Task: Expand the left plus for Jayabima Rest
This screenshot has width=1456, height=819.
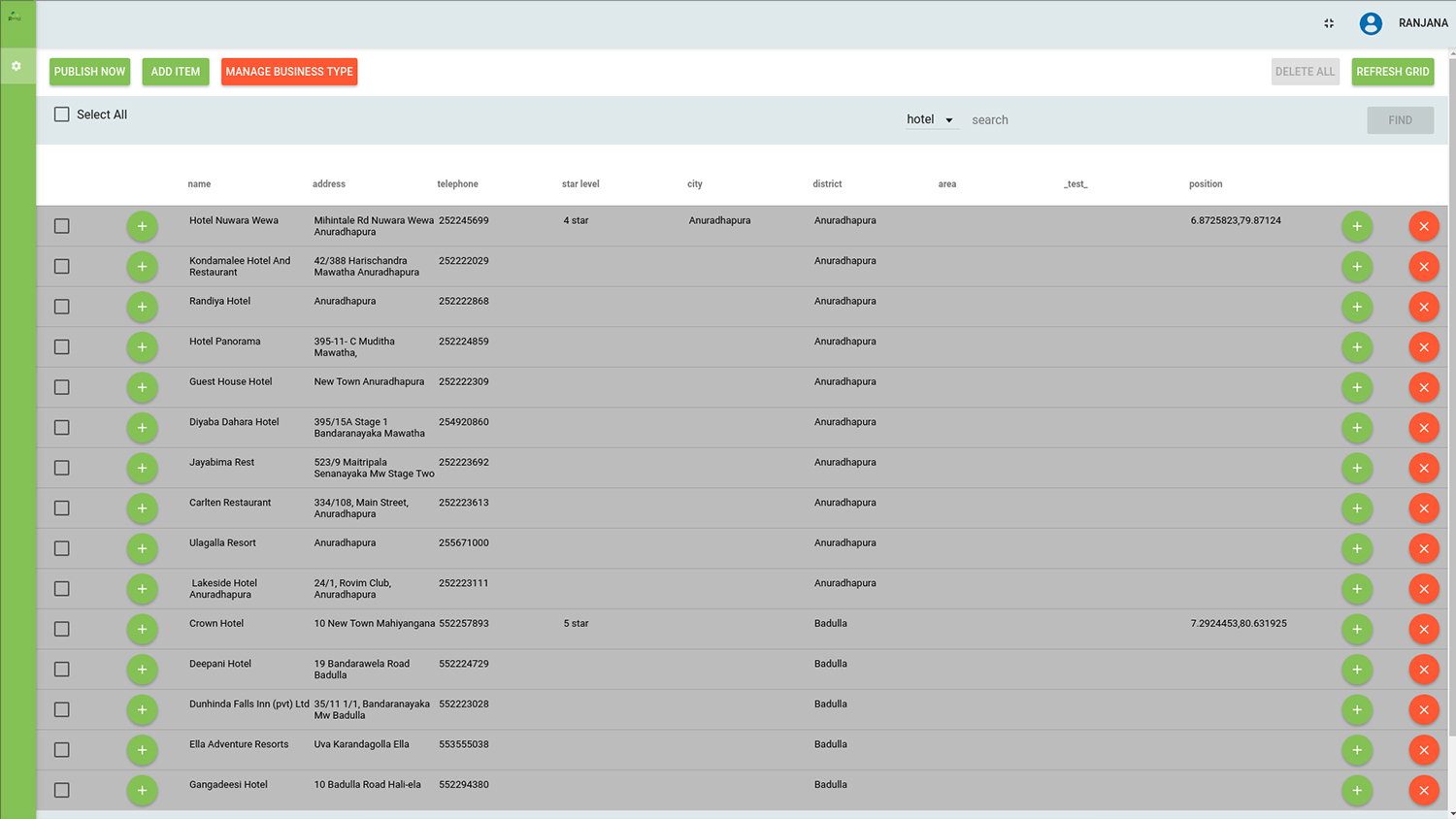Action: click(x=142, y=468)
